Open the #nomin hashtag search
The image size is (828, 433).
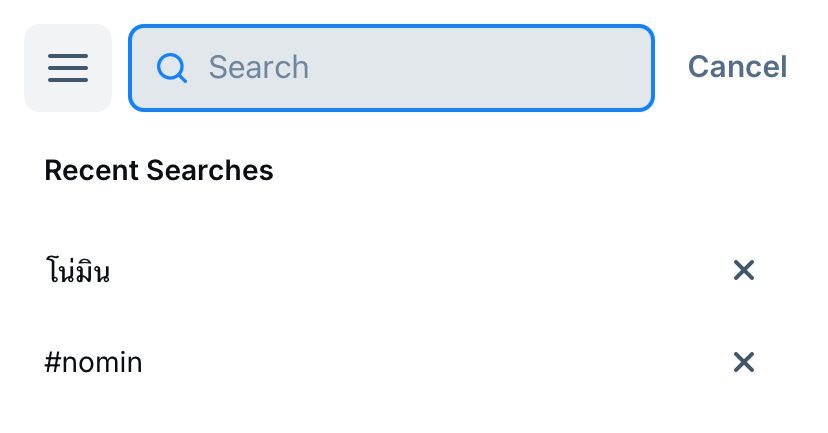94,362
